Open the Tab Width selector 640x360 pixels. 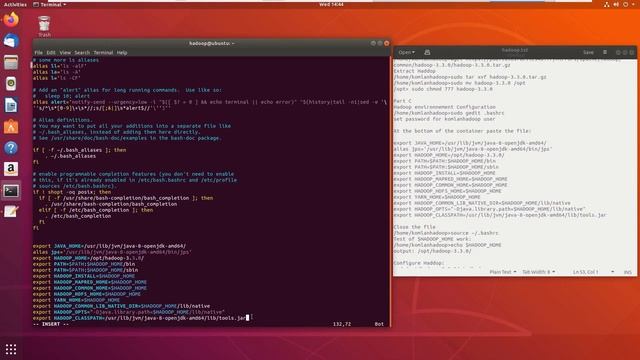[x=539, y=272]
